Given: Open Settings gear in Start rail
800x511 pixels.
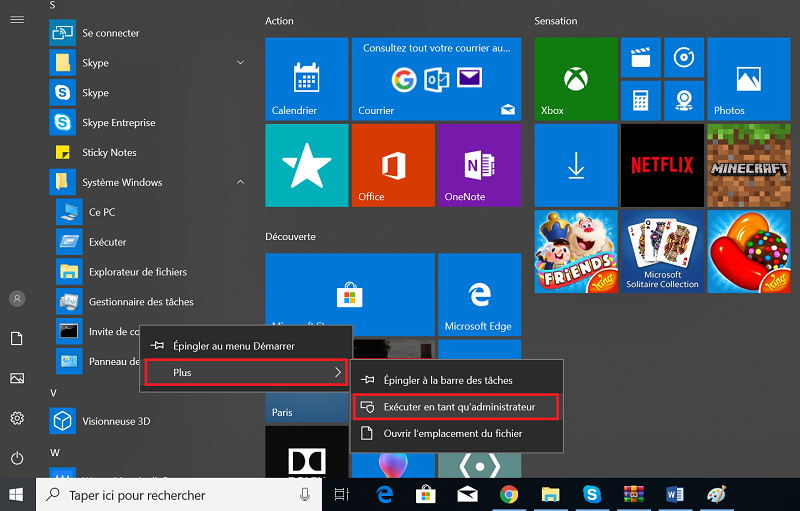Looking at the screenshot, I should pyautogui.click(x=17, y=418).
